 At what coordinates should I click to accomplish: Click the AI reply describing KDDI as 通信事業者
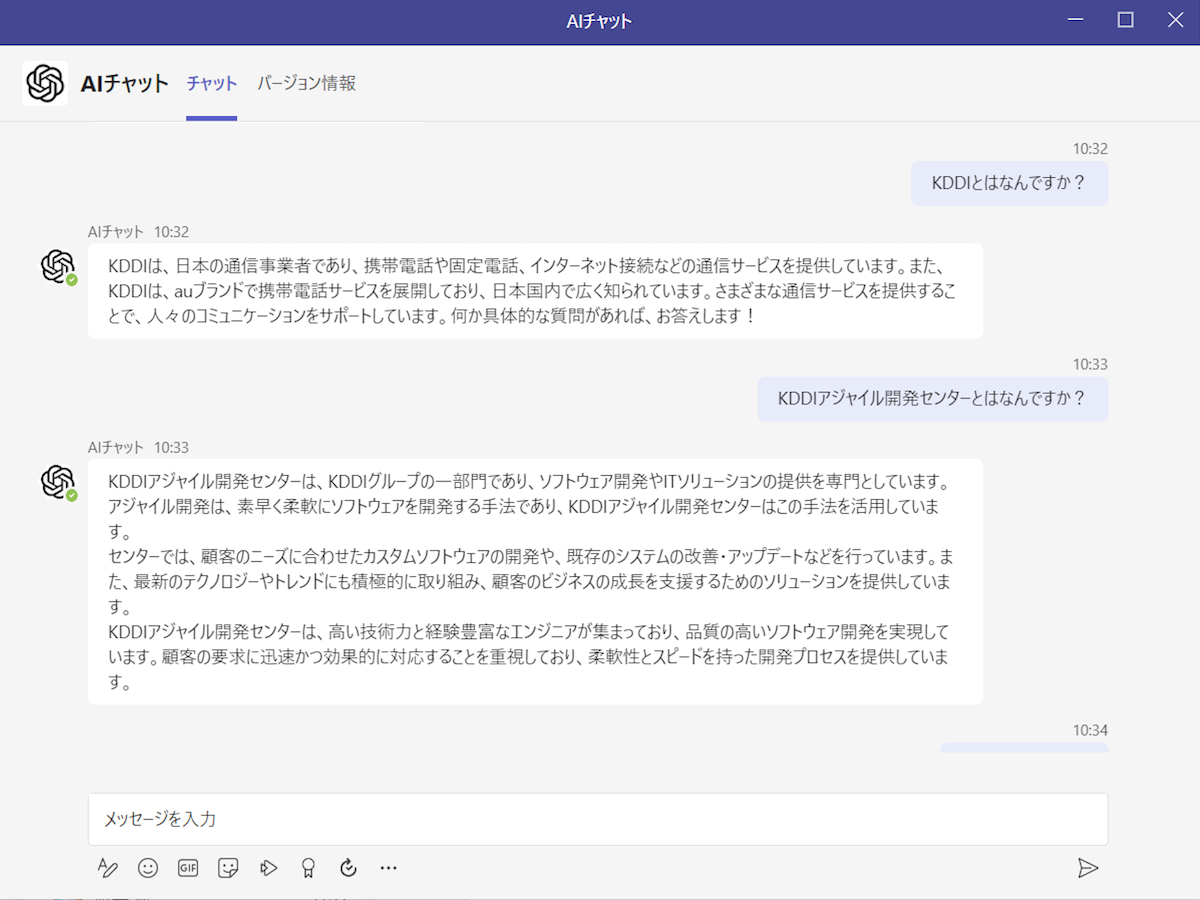point(535,291)
